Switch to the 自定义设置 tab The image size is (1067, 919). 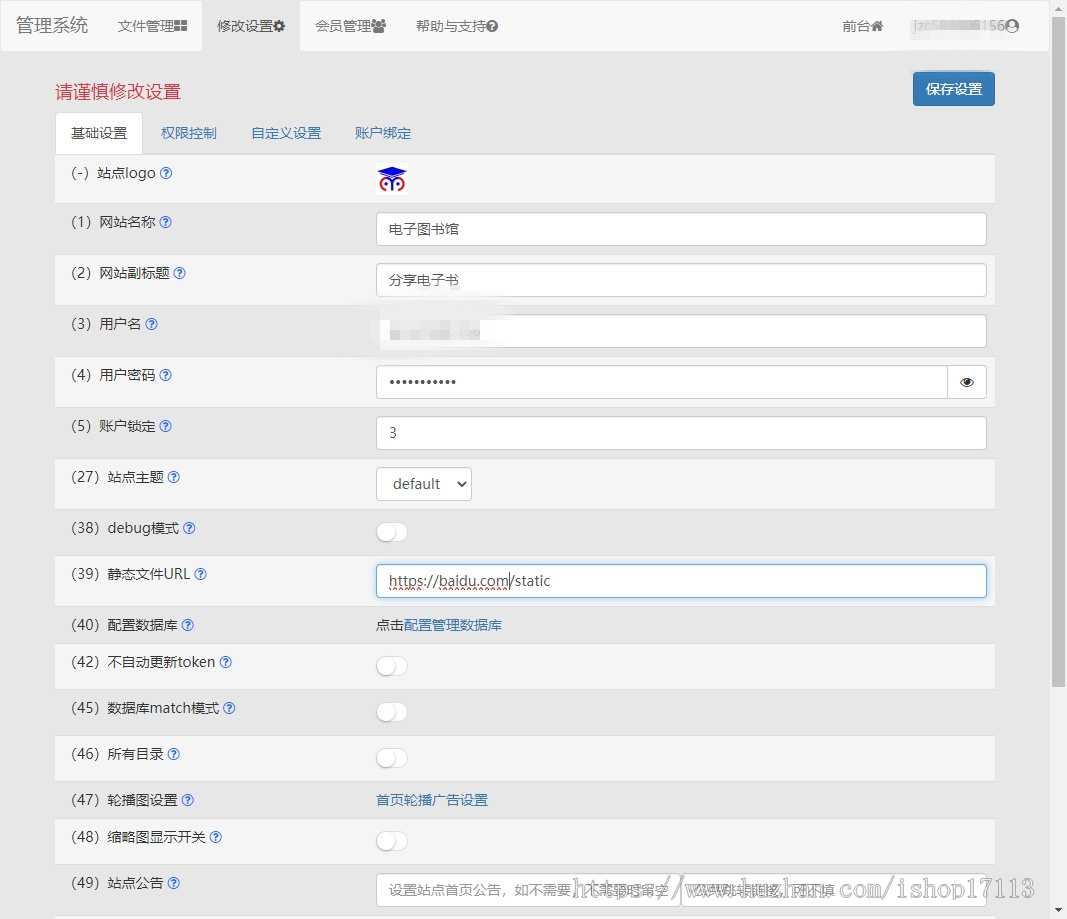(x=286, y=133)
